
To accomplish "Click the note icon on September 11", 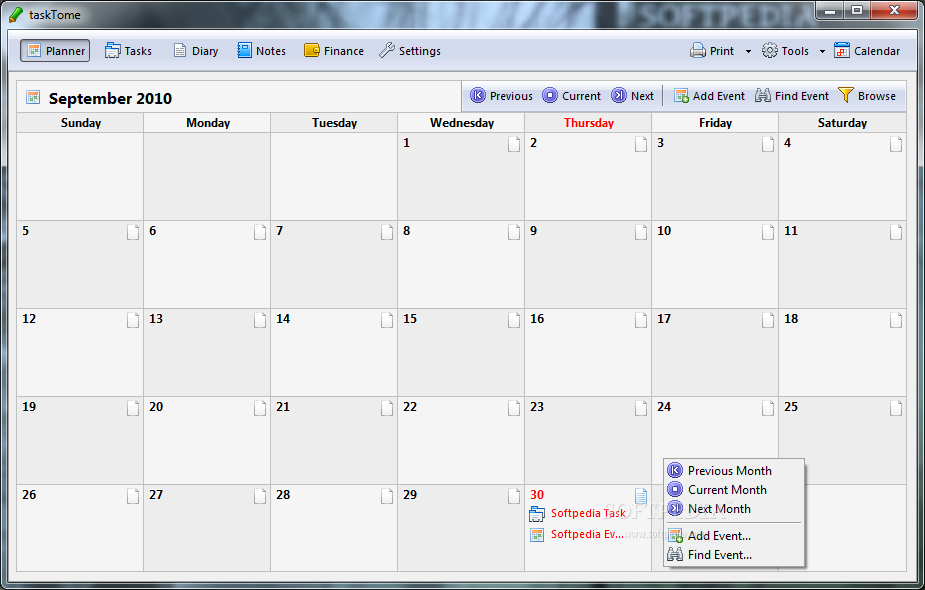I will click(x=896, y=232).
